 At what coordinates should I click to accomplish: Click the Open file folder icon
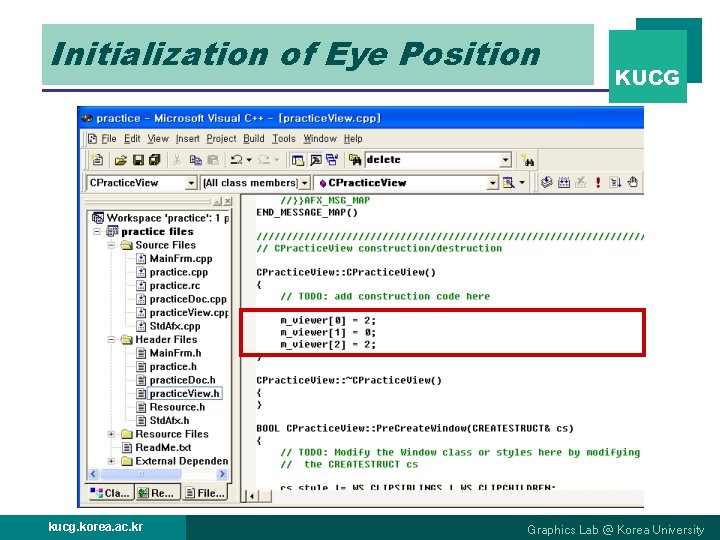tap(120, 160)
